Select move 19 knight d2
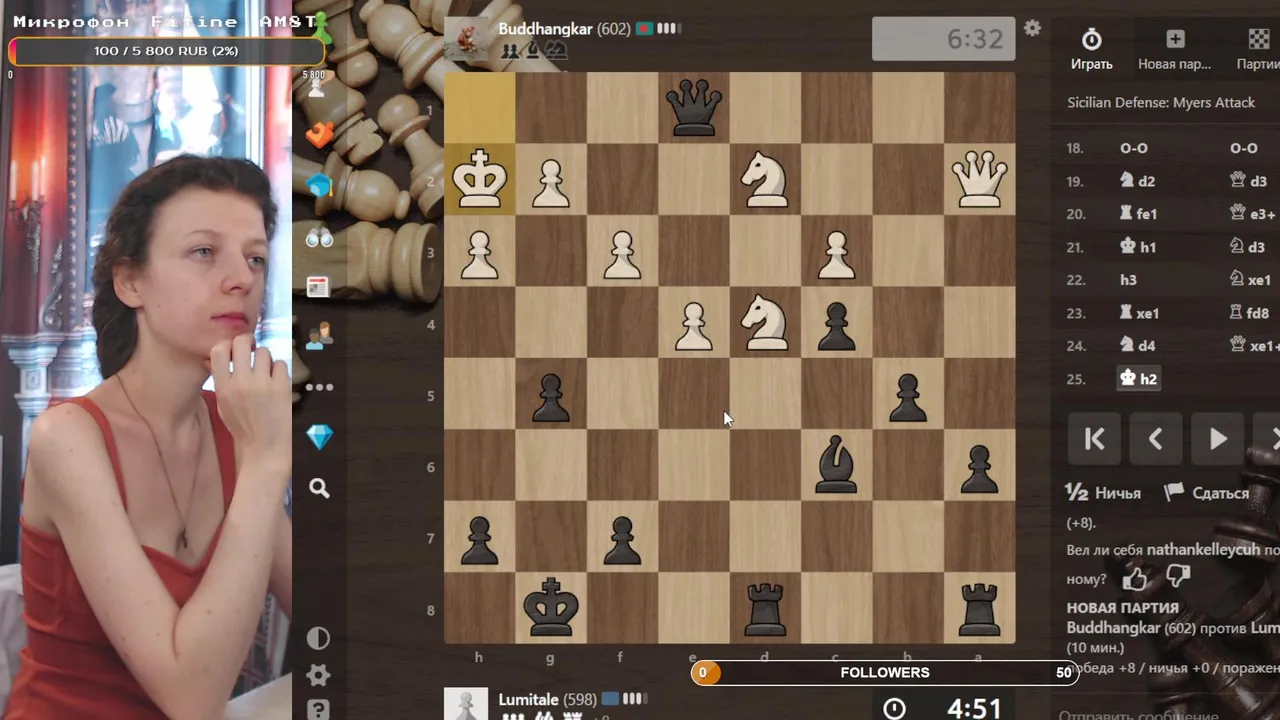1280x720 pixels. [1137, 181]
